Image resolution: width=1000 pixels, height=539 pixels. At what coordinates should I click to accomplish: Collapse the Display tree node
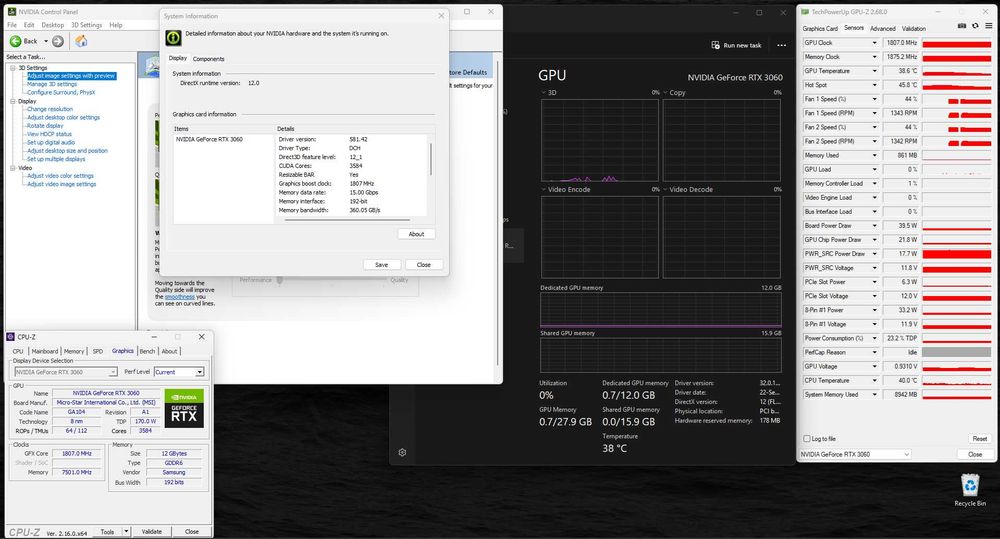13,101
